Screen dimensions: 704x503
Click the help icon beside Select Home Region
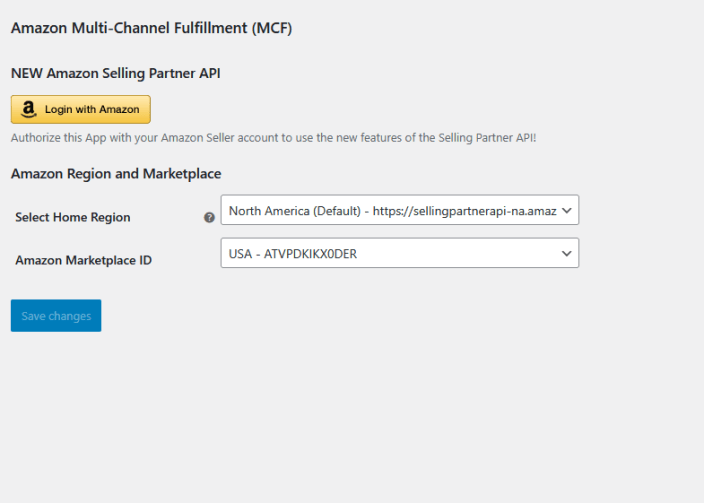click(x=209, y=218)
